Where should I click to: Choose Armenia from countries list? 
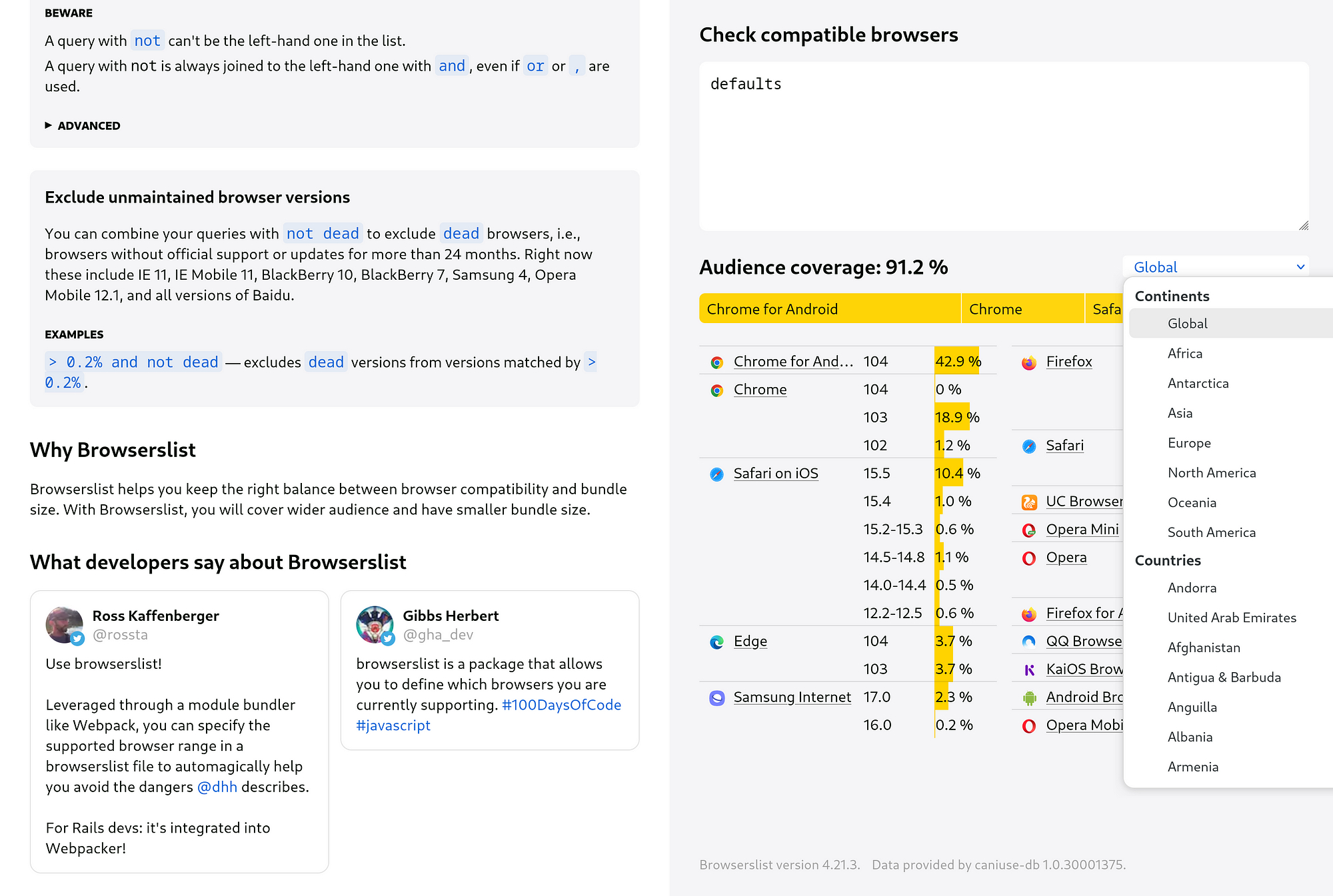[x=1230, y=767]
